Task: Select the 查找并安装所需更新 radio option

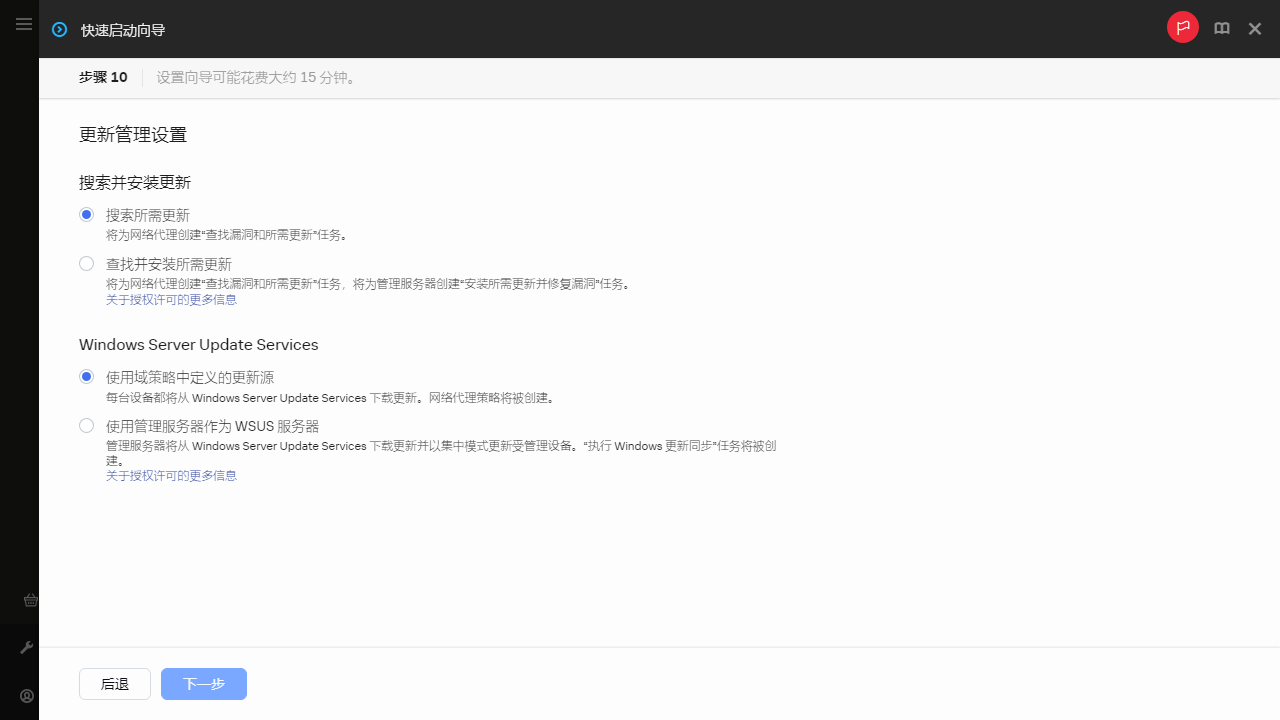Action: point(86,263)
